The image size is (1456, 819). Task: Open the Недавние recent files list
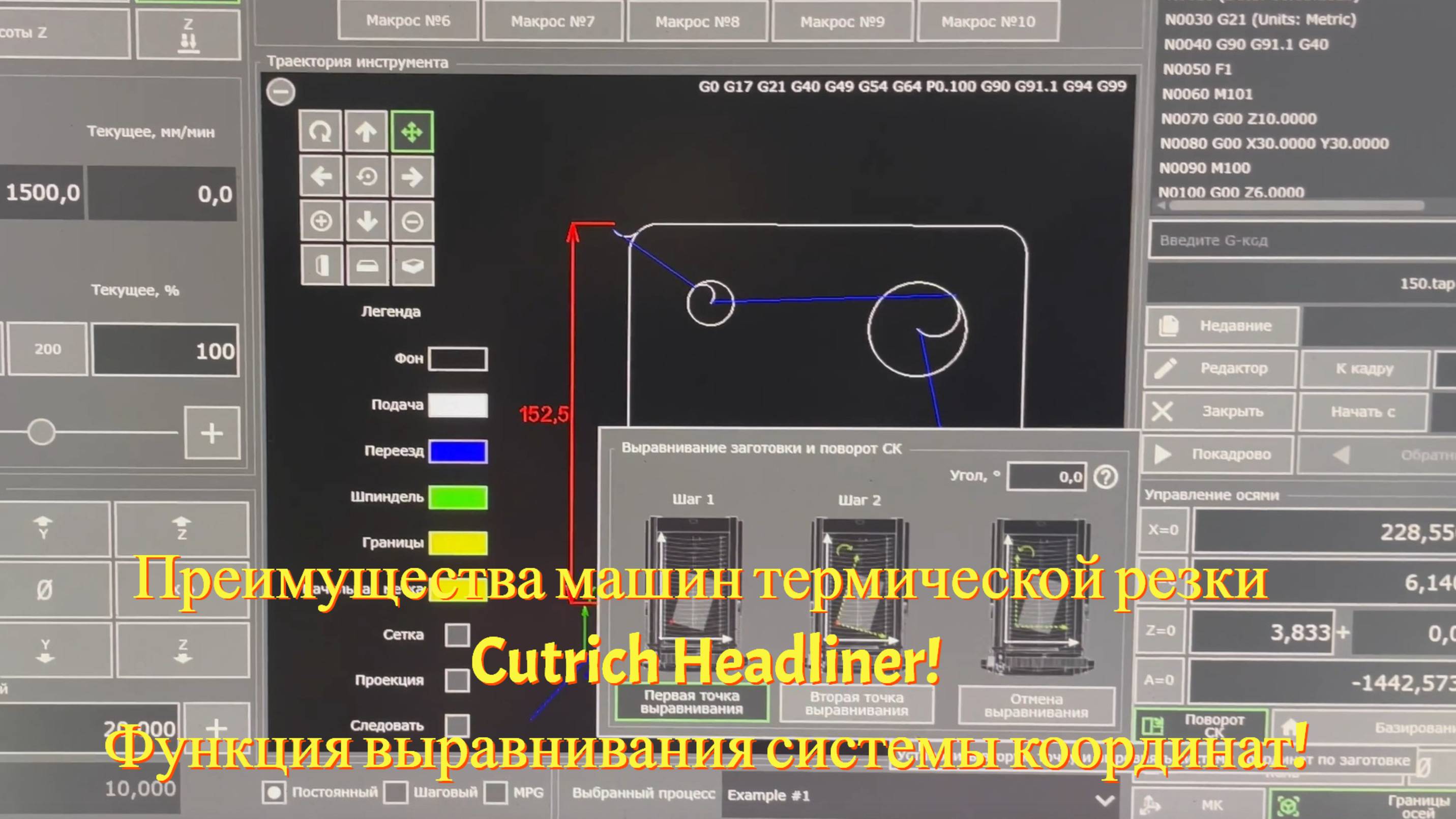[x=1222, y=326]
